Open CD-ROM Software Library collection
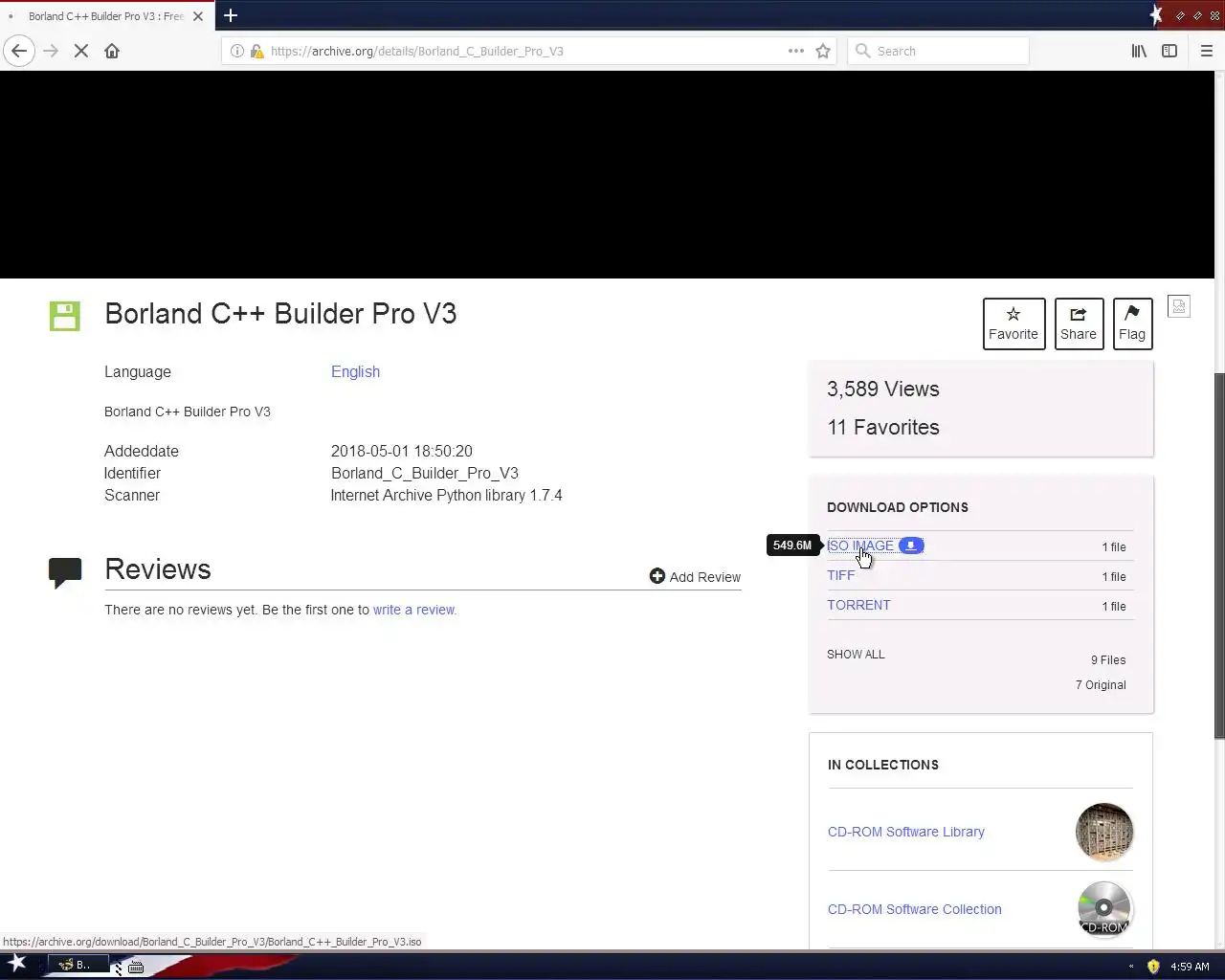 [x=905, y=832]
